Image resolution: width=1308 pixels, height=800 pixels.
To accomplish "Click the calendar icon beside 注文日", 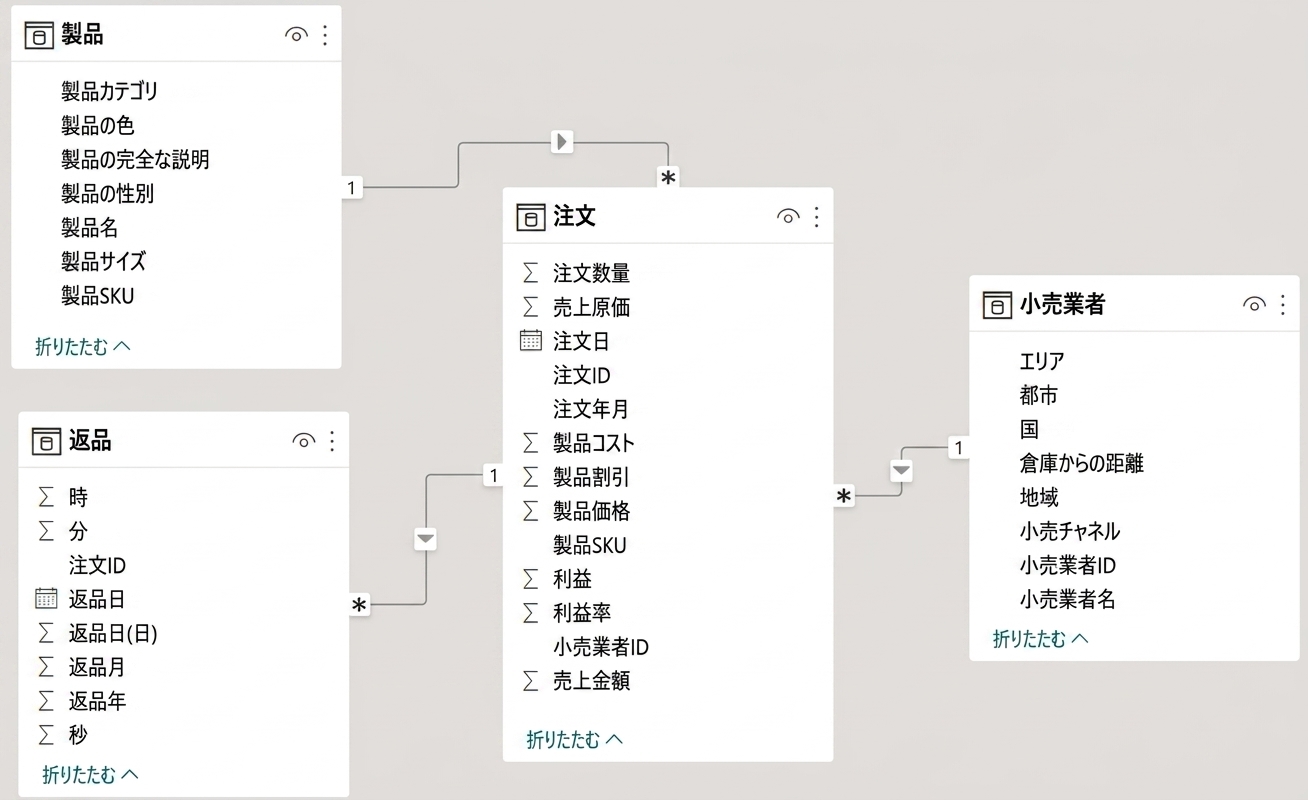I will (x=531, y=341).
